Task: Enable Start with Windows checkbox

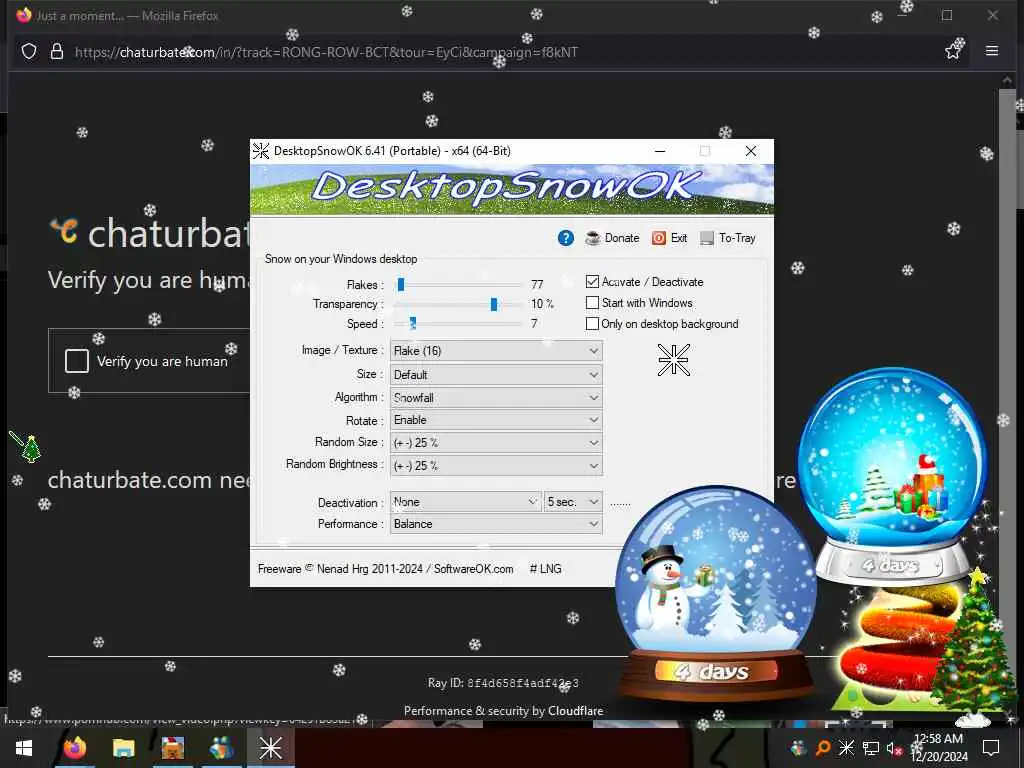Action: tap(592, 302)
